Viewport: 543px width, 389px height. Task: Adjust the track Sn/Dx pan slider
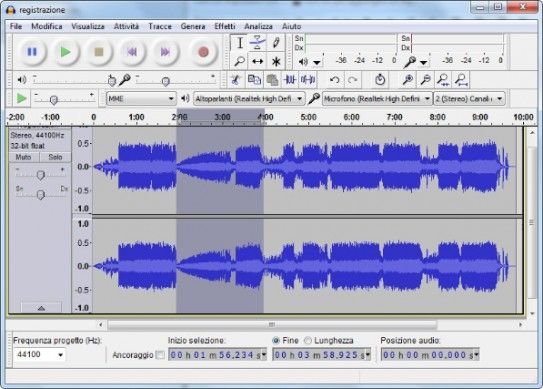tap(41, 194)
